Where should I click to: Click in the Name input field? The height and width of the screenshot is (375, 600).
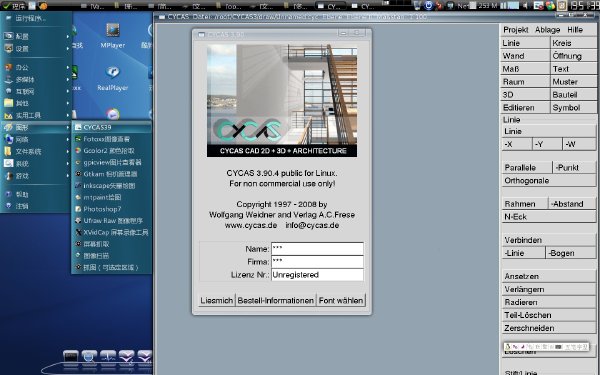317,249
